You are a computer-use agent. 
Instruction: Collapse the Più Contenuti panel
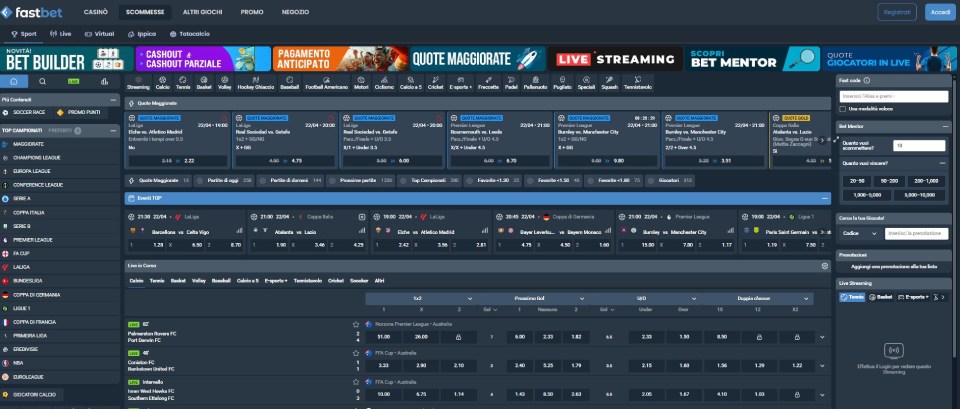point(113,99)
